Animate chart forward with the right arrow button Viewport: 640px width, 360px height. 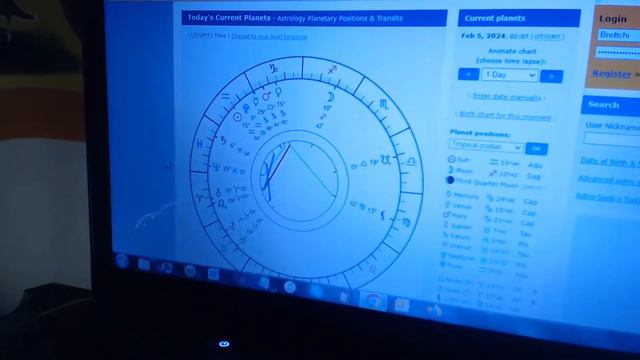pos(551,76)
